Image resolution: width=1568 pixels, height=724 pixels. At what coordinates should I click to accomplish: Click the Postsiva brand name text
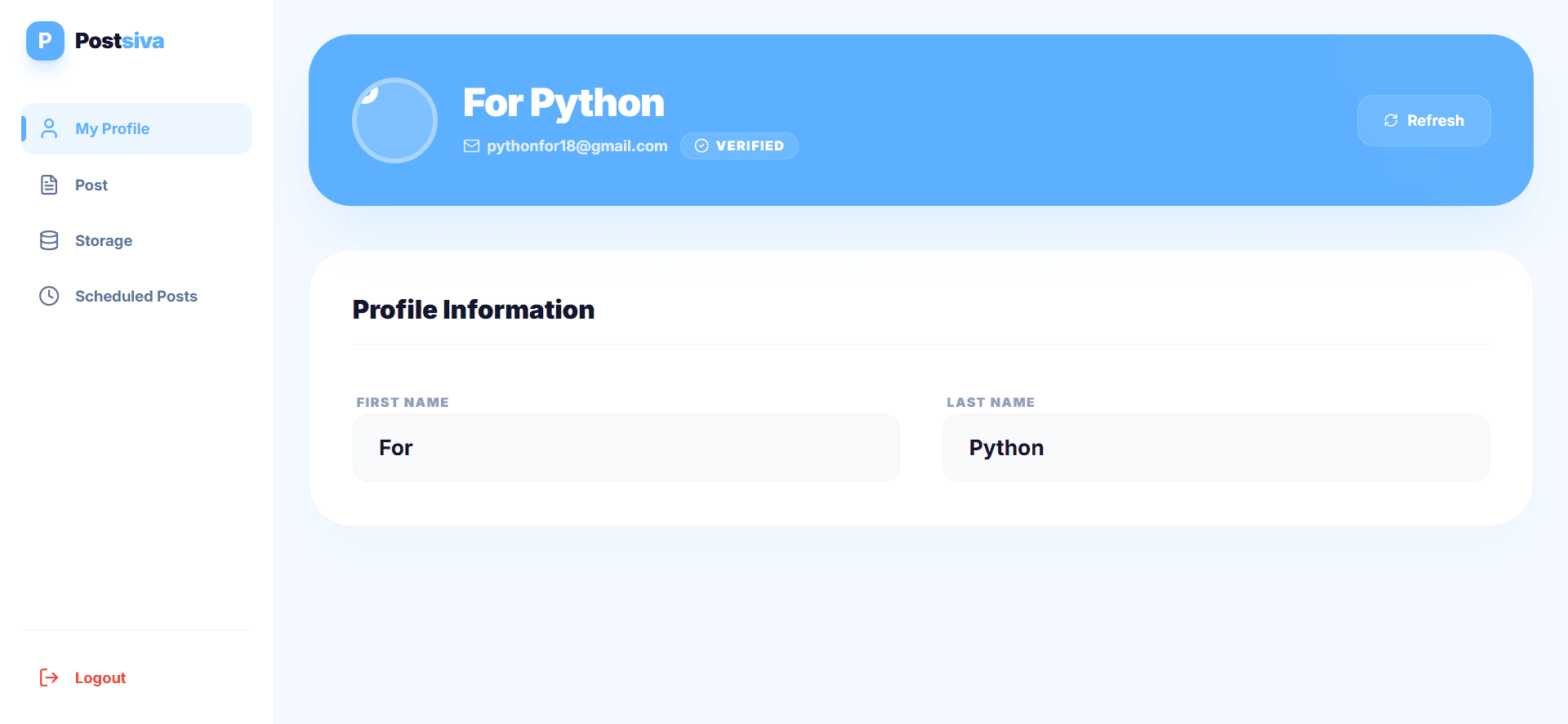pos(119,41)
